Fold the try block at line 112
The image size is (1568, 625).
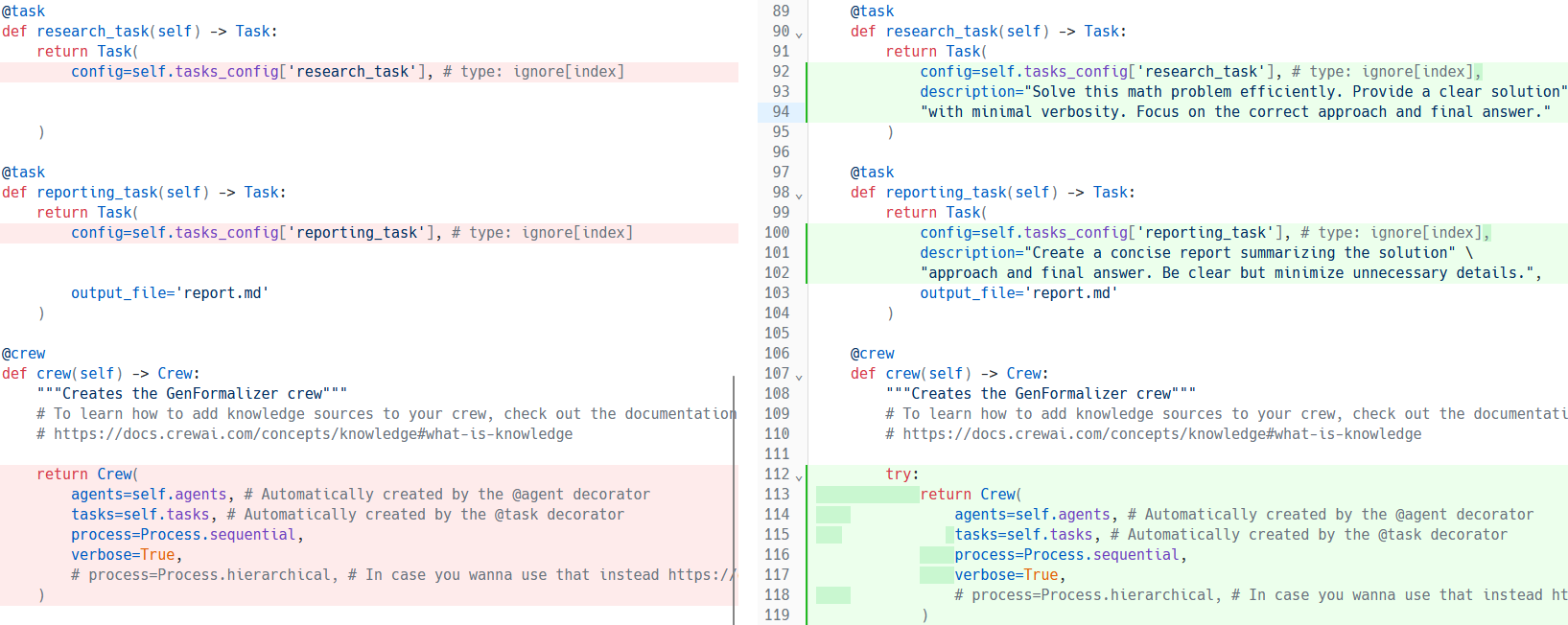pos(799,476)
